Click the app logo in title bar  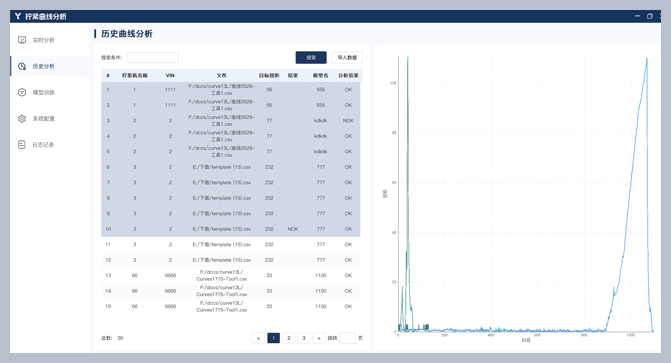[18, 16]
